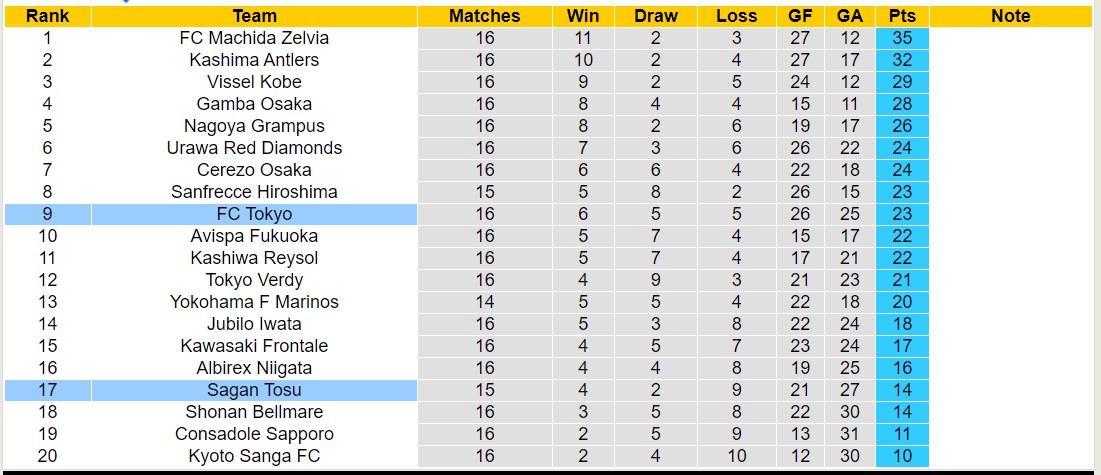Click the Note column header

(1011, 16)
